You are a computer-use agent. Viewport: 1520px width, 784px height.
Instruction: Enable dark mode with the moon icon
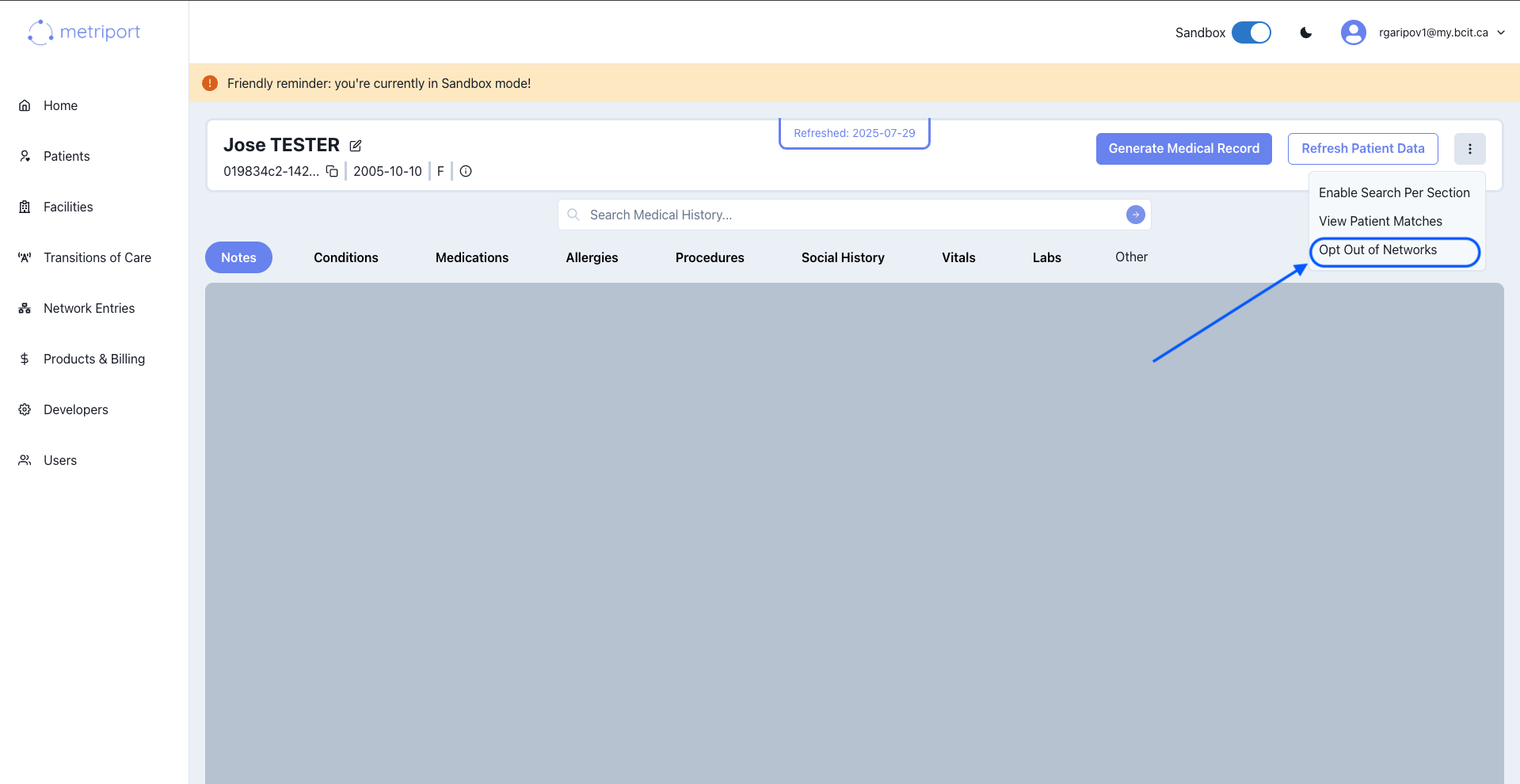pos(1305,32)
